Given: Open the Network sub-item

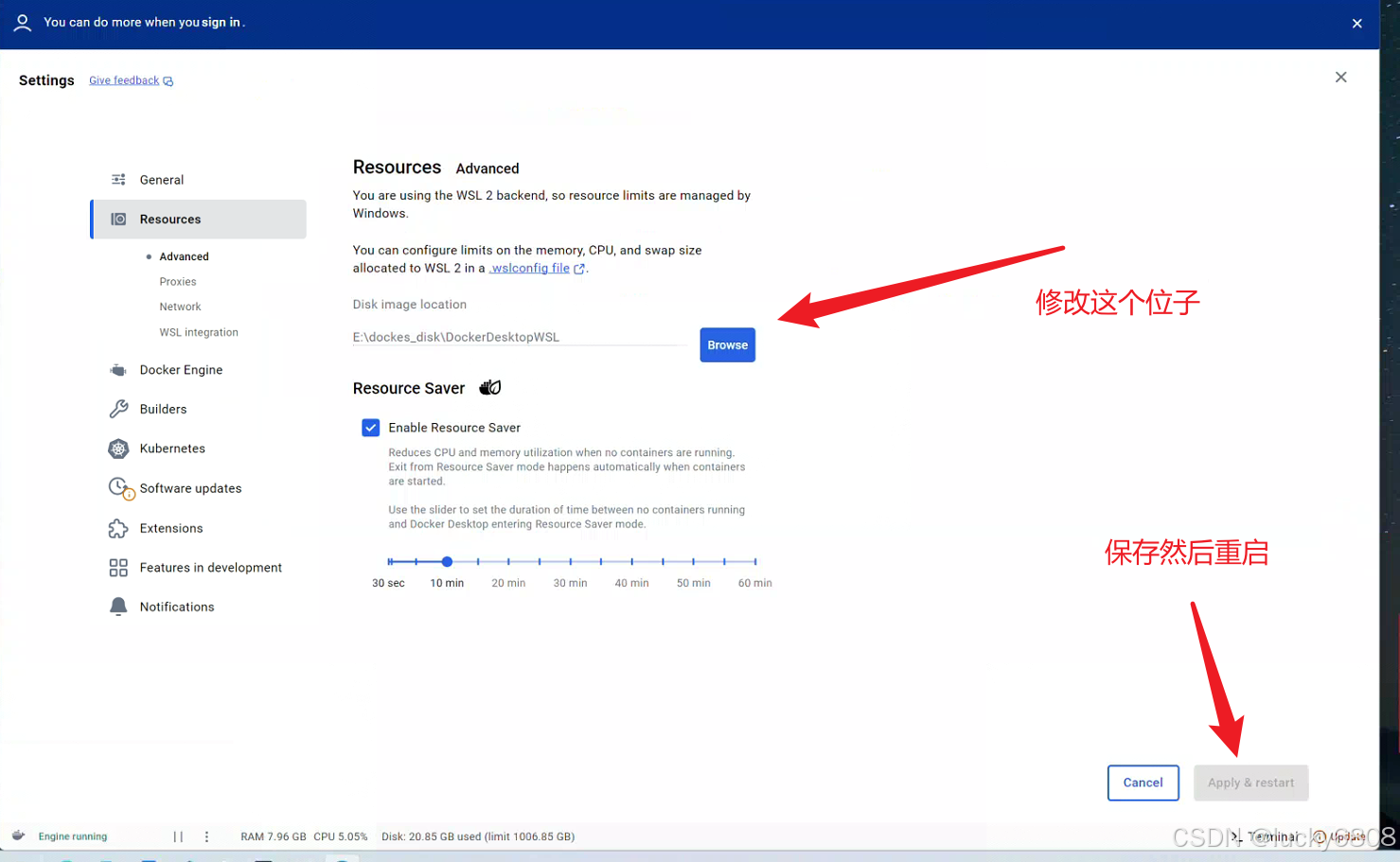Looking at the screenshot, I should [x=180, y=307].
